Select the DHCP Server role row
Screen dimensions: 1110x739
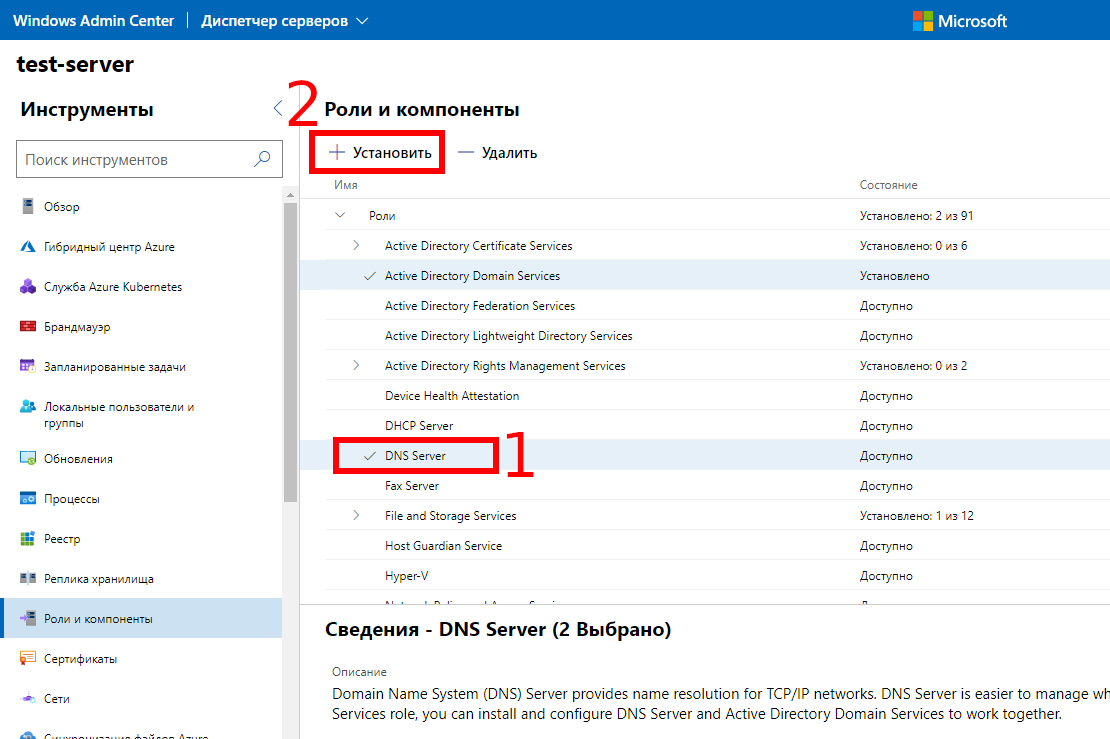(x=419, y=426)
